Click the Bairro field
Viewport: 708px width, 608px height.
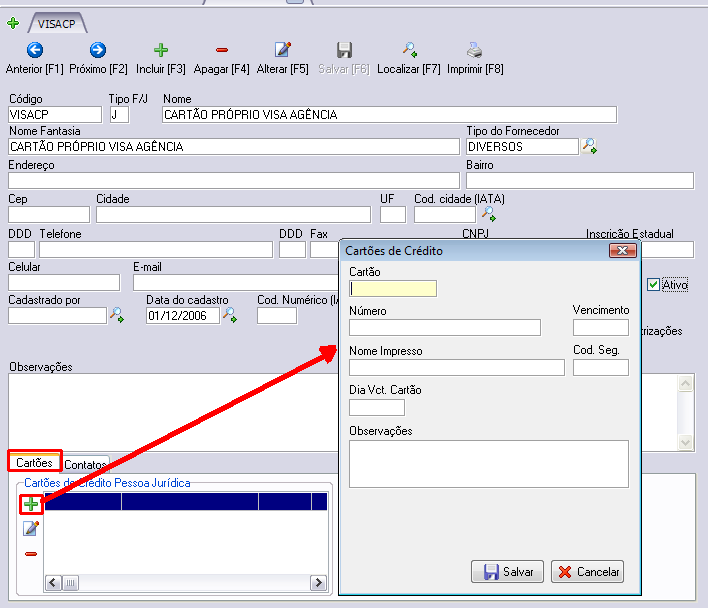tap(580, 181)
